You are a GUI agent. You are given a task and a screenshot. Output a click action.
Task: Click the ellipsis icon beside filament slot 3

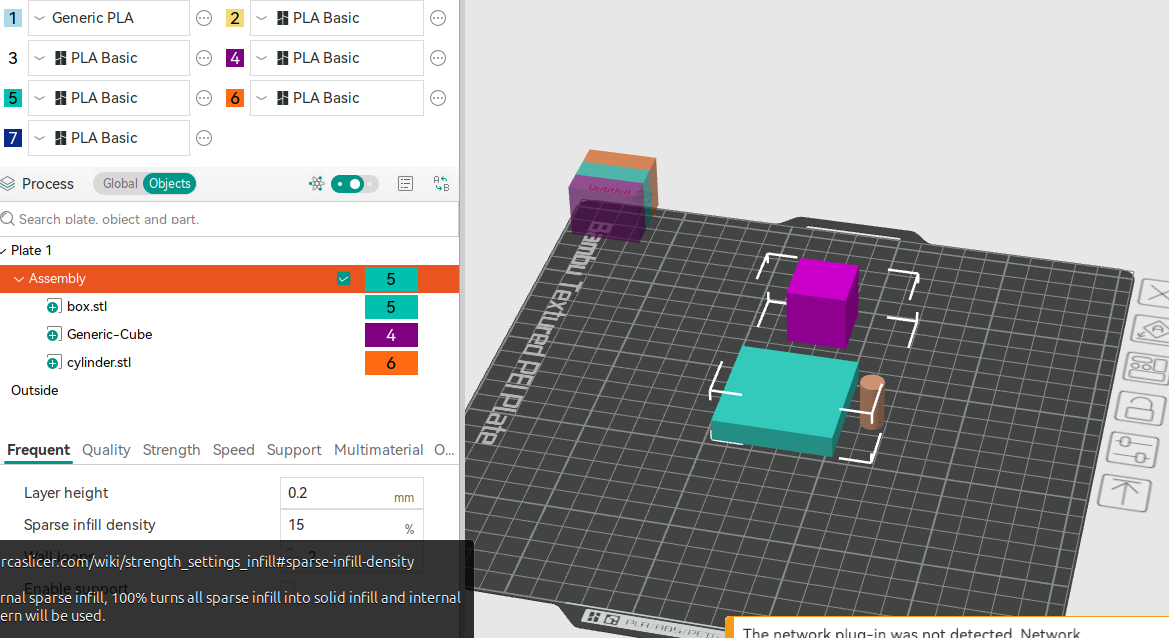point(204,58)
